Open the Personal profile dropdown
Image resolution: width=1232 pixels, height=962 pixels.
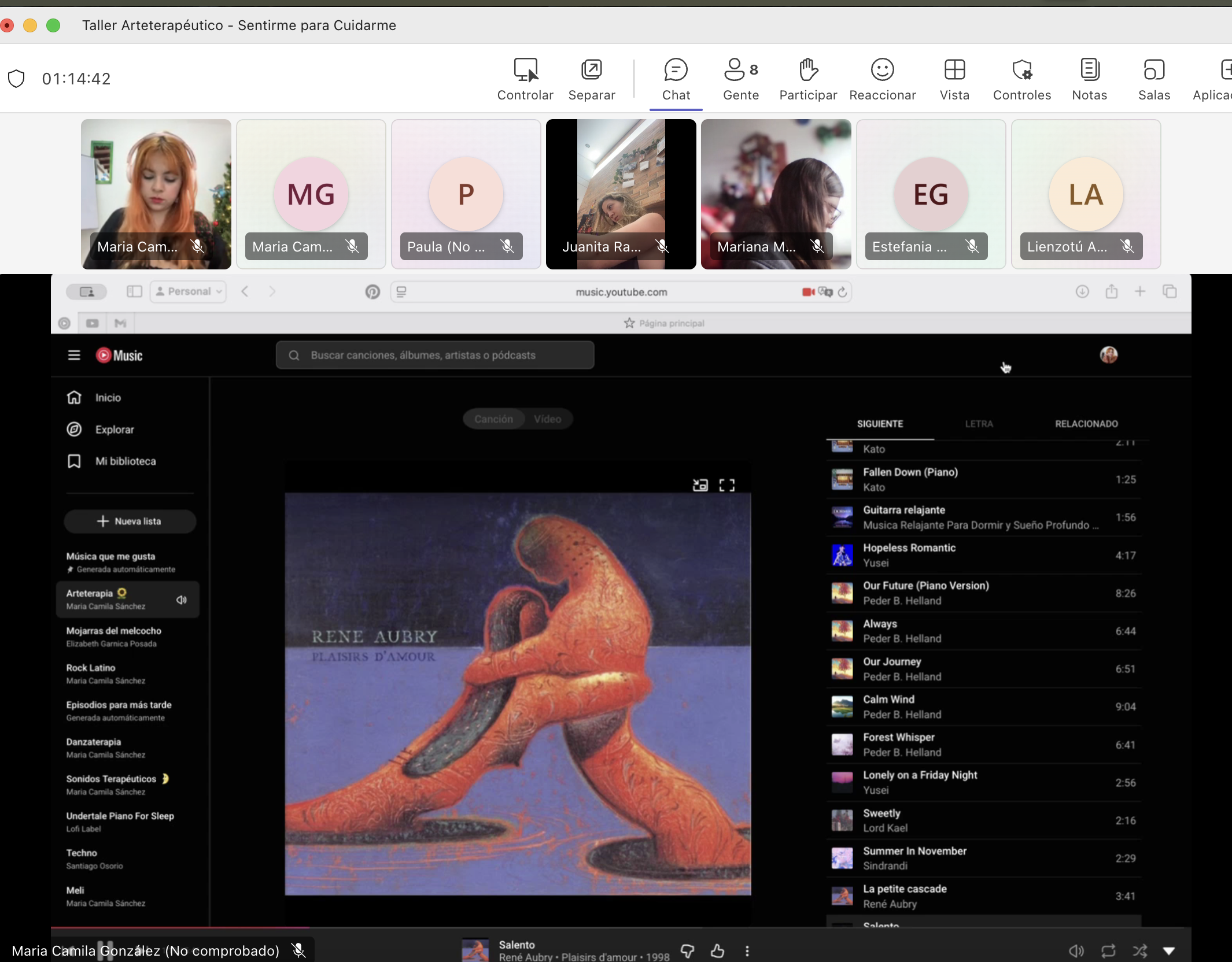click(189, 291)
